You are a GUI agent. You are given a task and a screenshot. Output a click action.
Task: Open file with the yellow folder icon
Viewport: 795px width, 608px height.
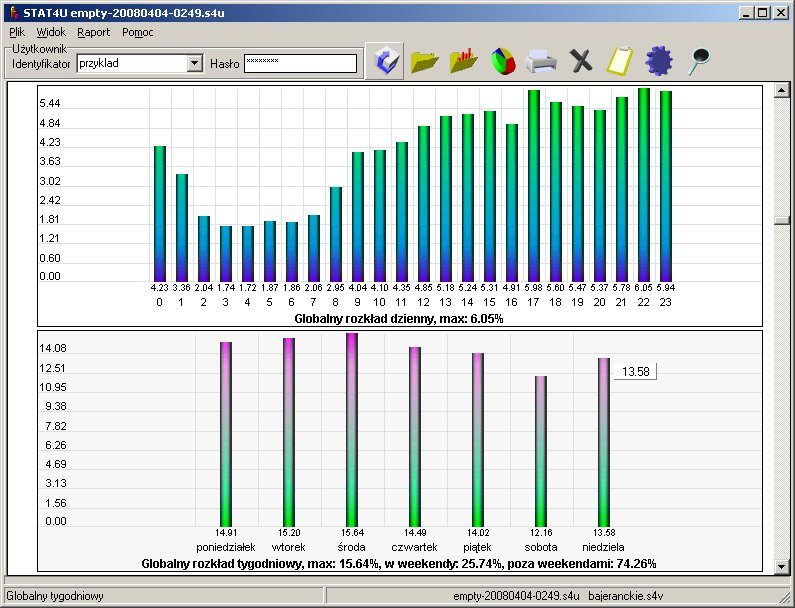click(424, 61)
